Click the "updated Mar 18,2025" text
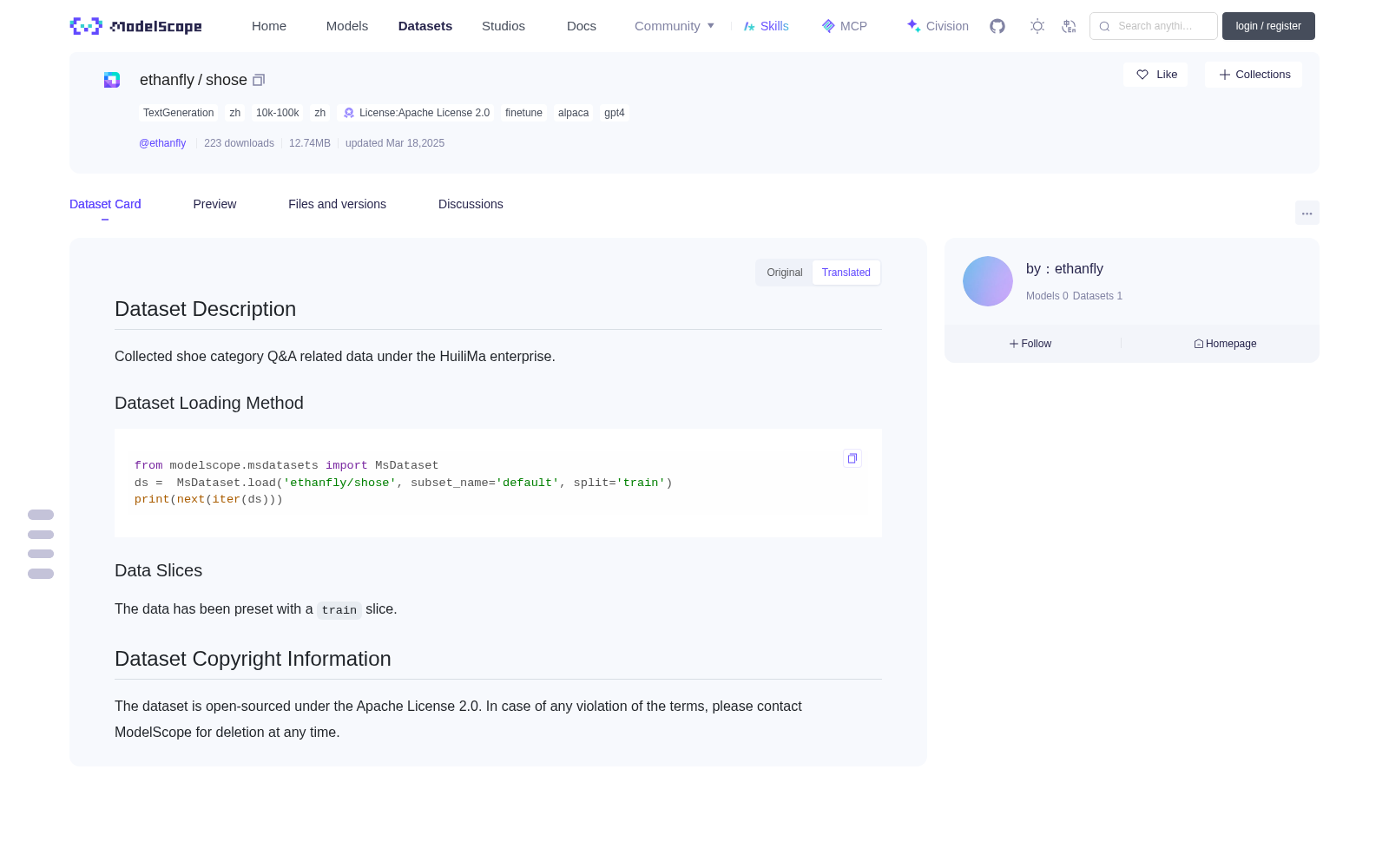 tap(395, 143)
